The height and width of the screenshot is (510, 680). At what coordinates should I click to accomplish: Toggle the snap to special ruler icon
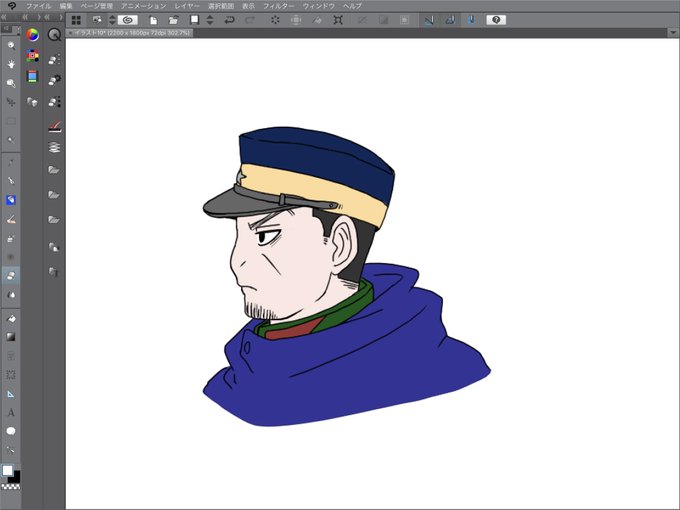[450, 20]
